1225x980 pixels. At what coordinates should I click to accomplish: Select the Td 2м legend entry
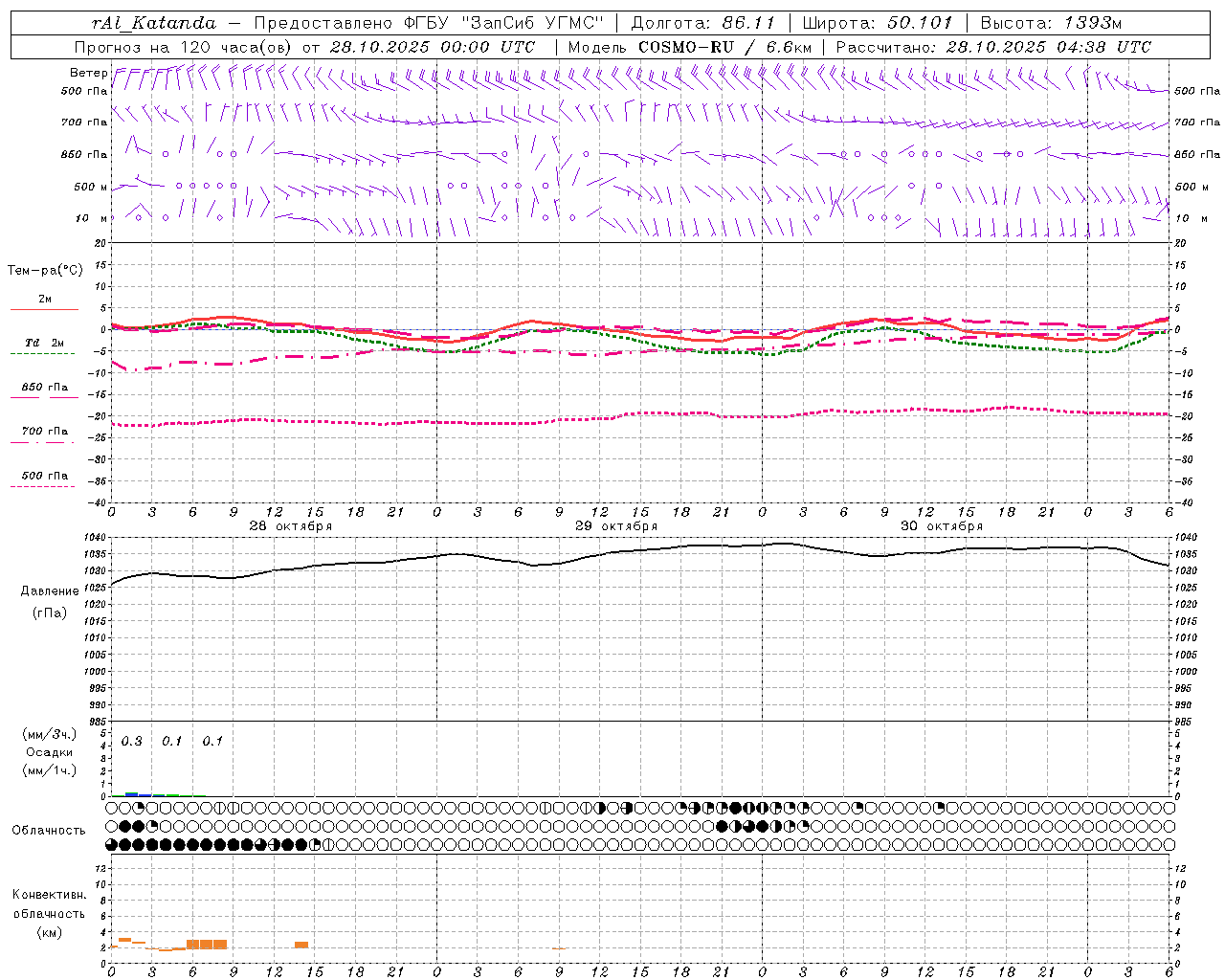(44, 343)
